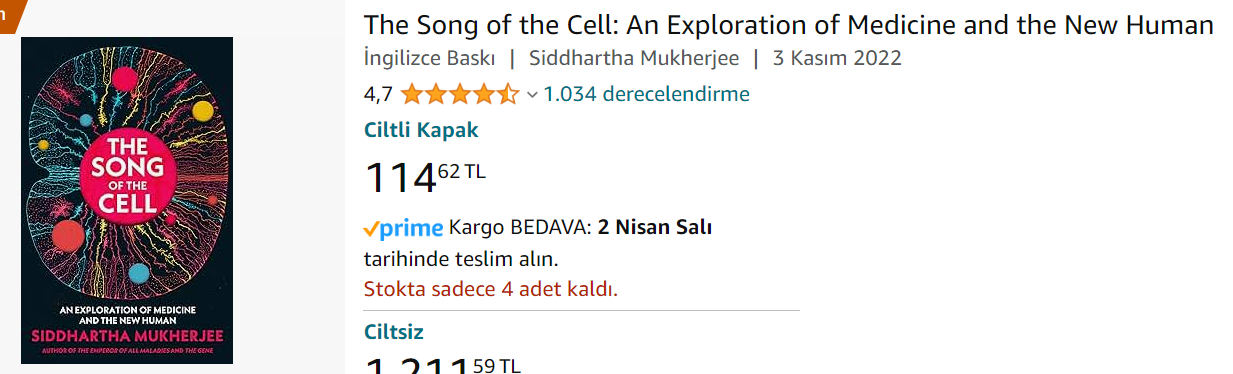
Task: Expand the rating breakdown chevron beside stars
Action: point(532,95)
